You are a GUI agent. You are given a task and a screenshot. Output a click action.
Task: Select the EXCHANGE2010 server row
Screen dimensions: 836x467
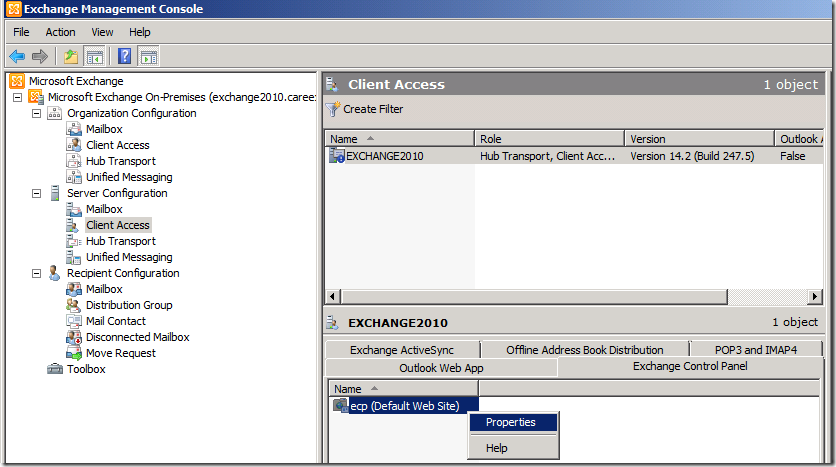tap(574, 156)
